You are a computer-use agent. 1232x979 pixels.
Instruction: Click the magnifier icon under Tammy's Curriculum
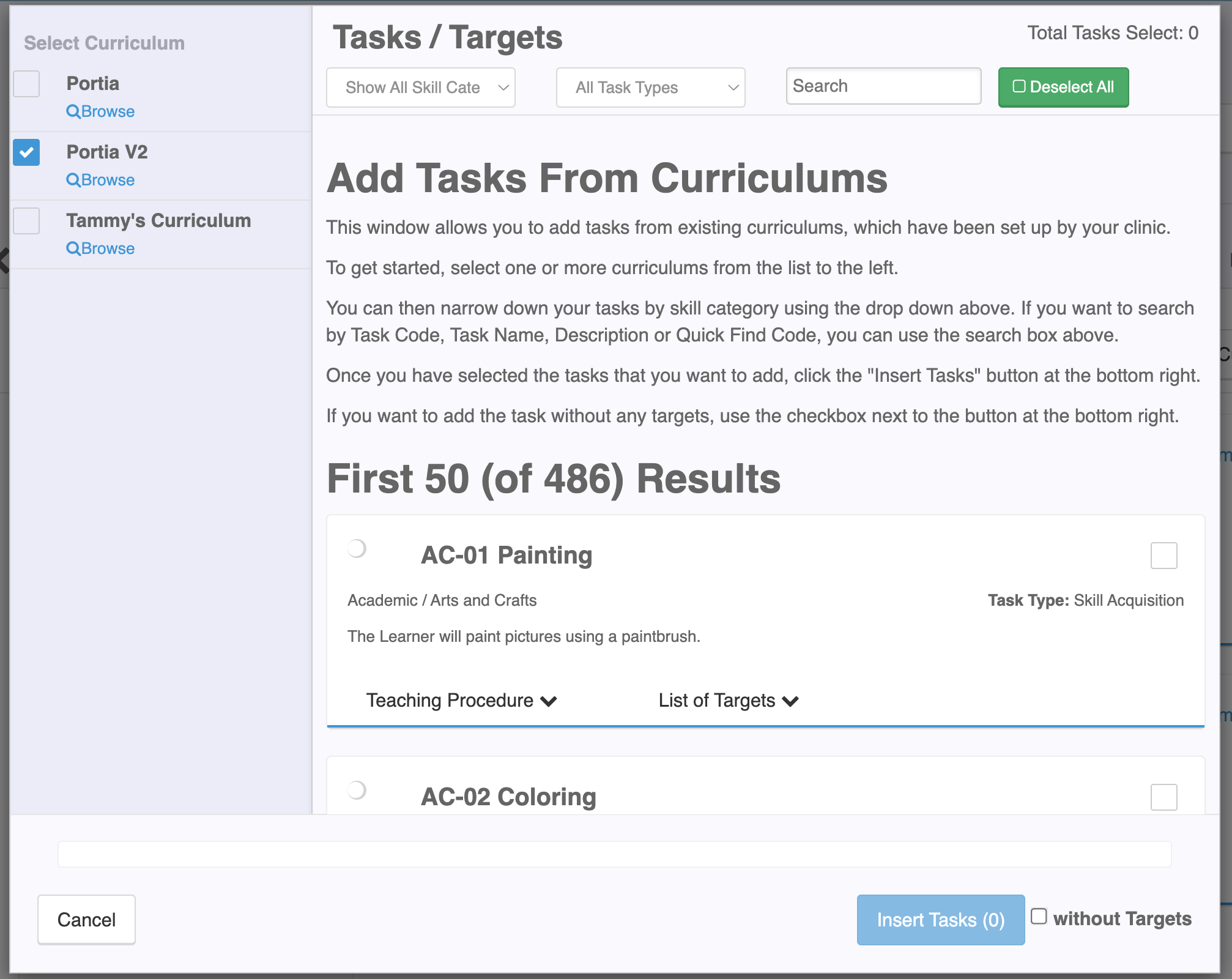point(73,248)
